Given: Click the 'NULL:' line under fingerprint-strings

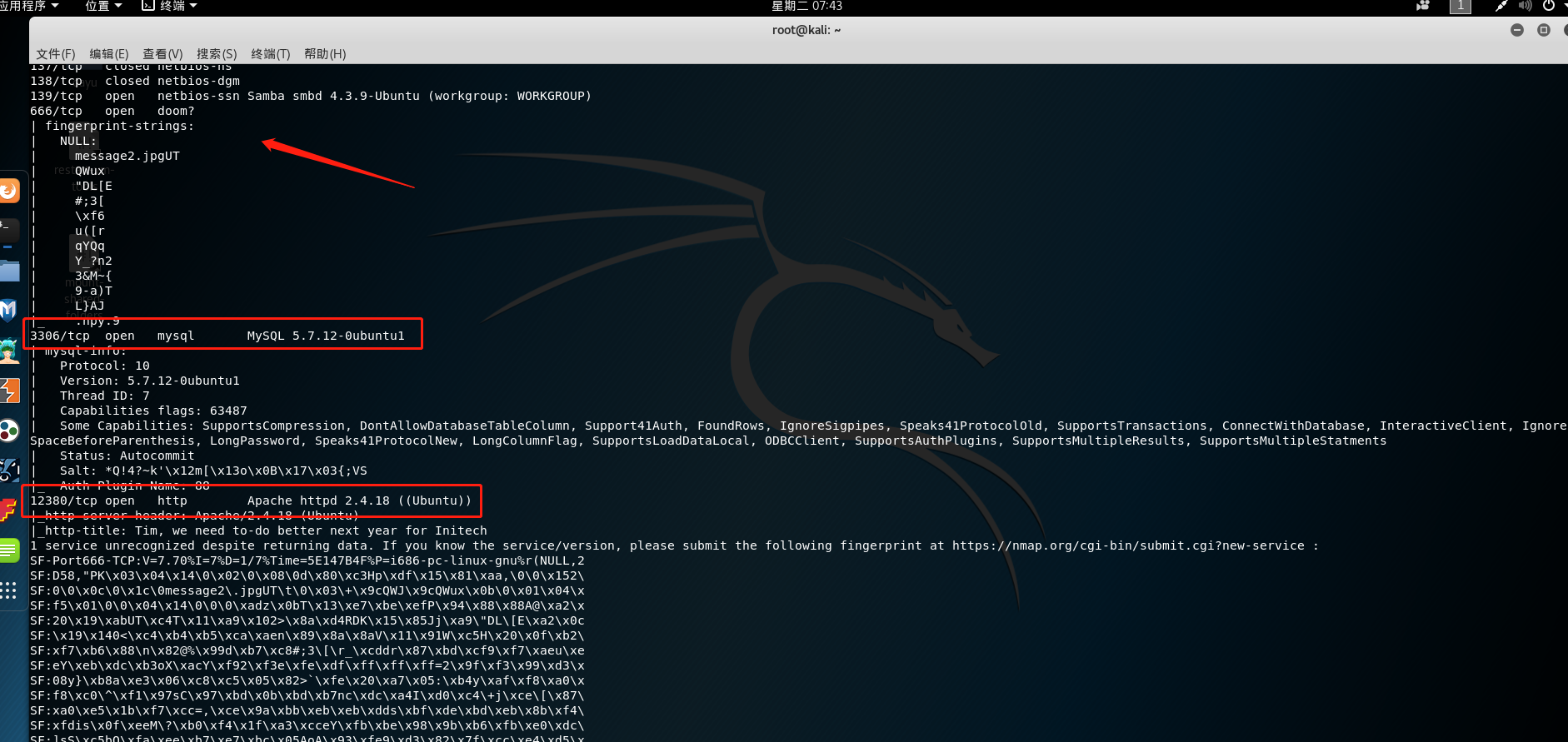Looking at the screenshot, I should (x=78, y=142).
